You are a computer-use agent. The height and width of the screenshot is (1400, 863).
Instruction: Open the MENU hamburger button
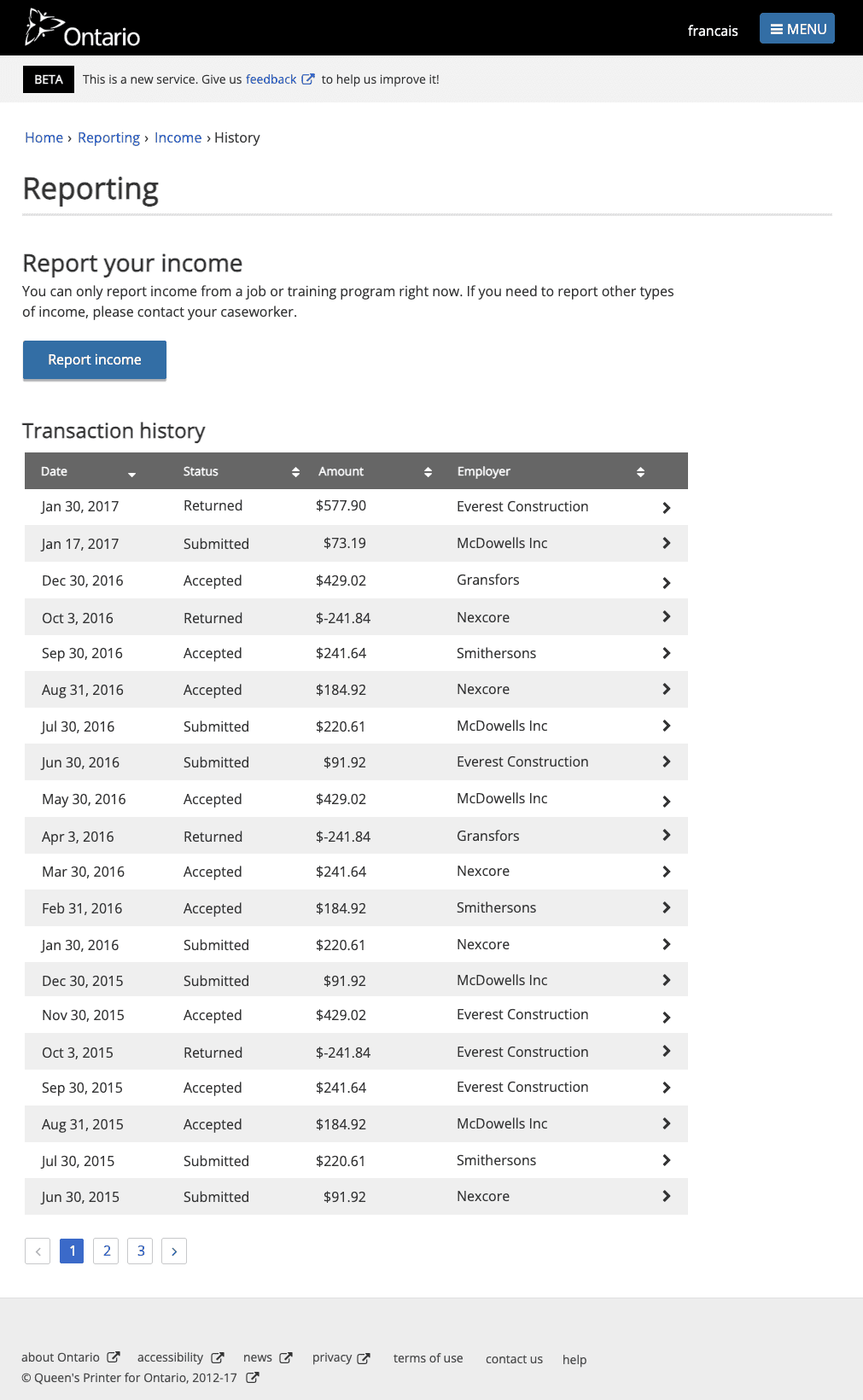pyautogui.click(x=797, y=29)
